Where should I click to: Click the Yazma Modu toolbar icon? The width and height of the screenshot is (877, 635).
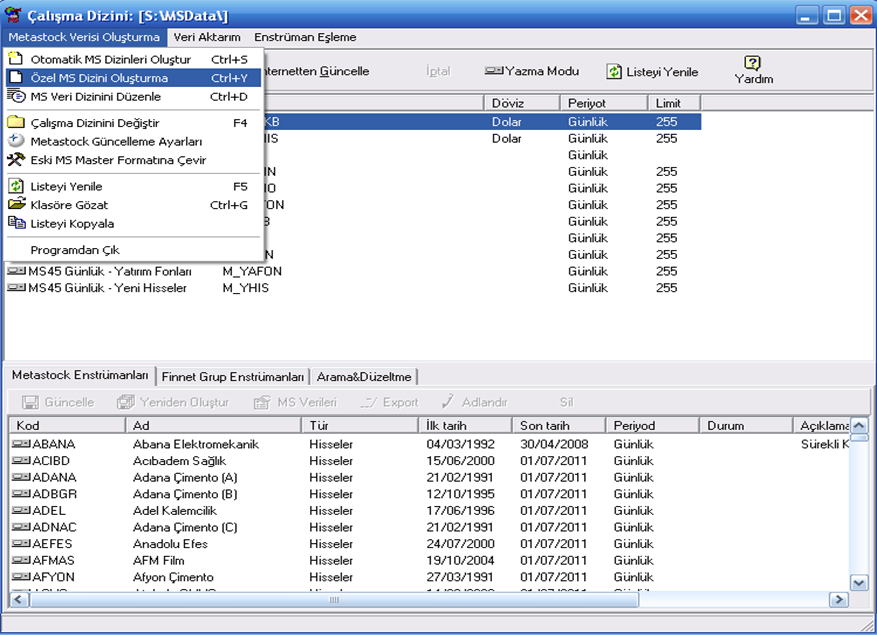pos(494,72)
